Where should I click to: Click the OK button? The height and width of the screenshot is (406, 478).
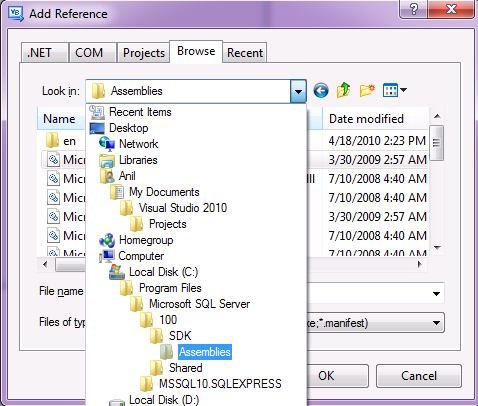point(337,376)
